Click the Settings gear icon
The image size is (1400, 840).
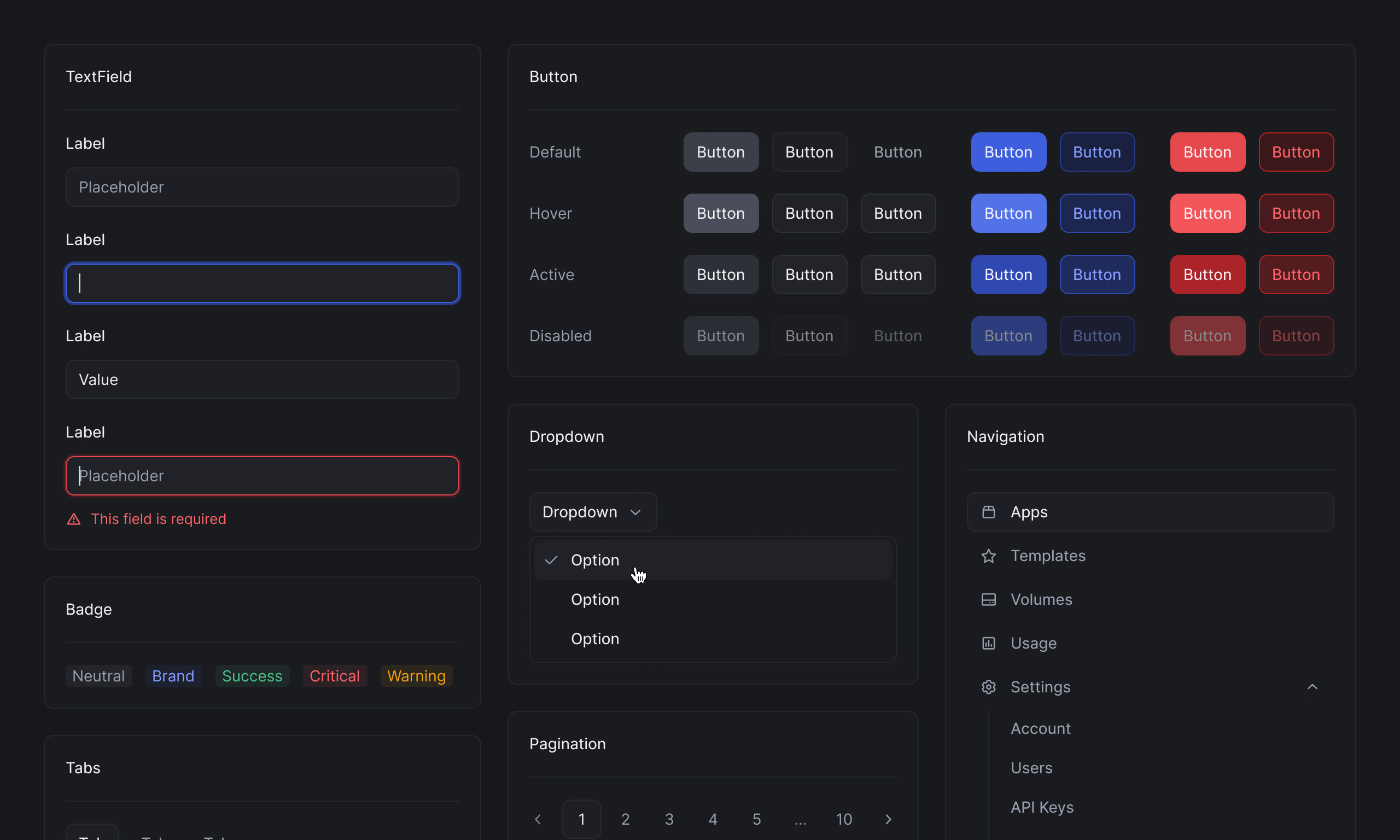988,687
